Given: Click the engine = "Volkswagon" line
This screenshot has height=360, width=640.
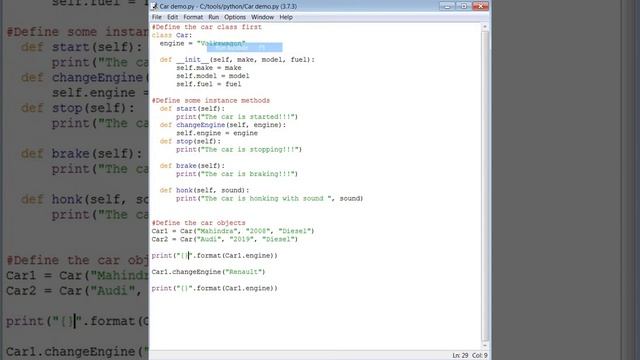Looking at the screenshot, I should (x=202, y=43).
